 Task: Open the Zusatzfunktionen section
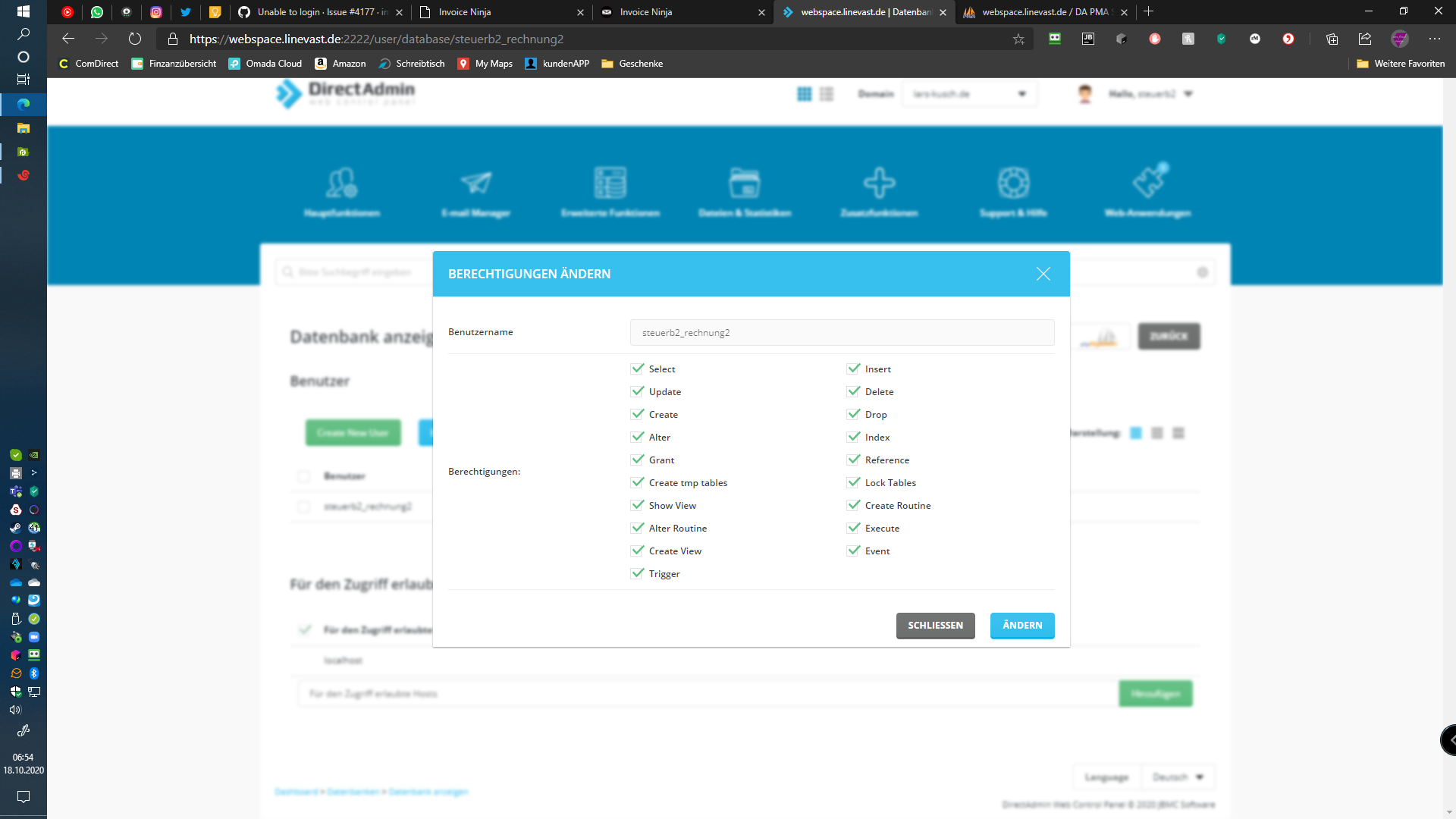tap(879, 192)
